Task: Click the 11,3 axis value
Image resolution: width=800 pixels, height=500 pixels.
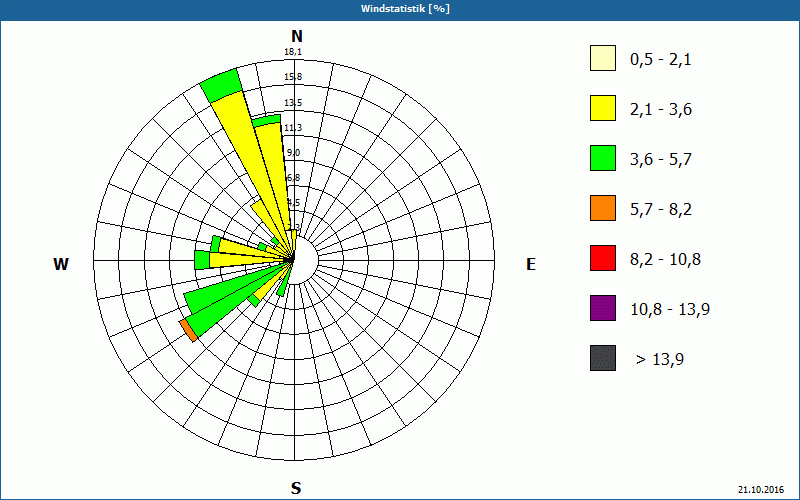Action: [293, 128]
